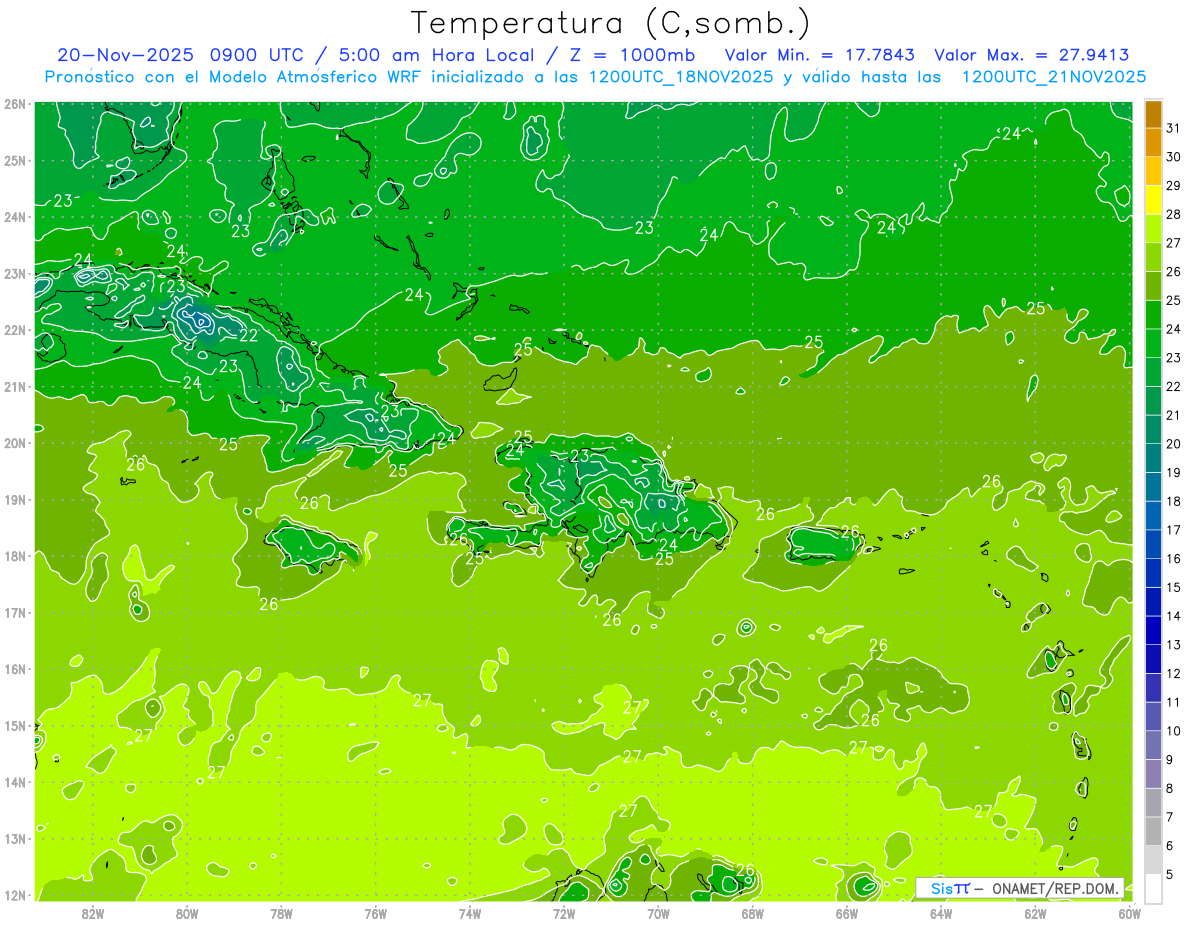Image resolution: width=1200 pixels, height=927 pixels.
Task: Click the '76W' longitude axis label
Action: tap(375, 913)
